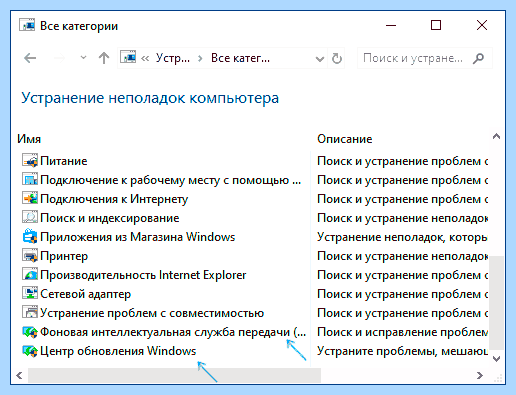Click the address bar control panel icon
This screenshot has width=516, height=395.
click(128, 57)
